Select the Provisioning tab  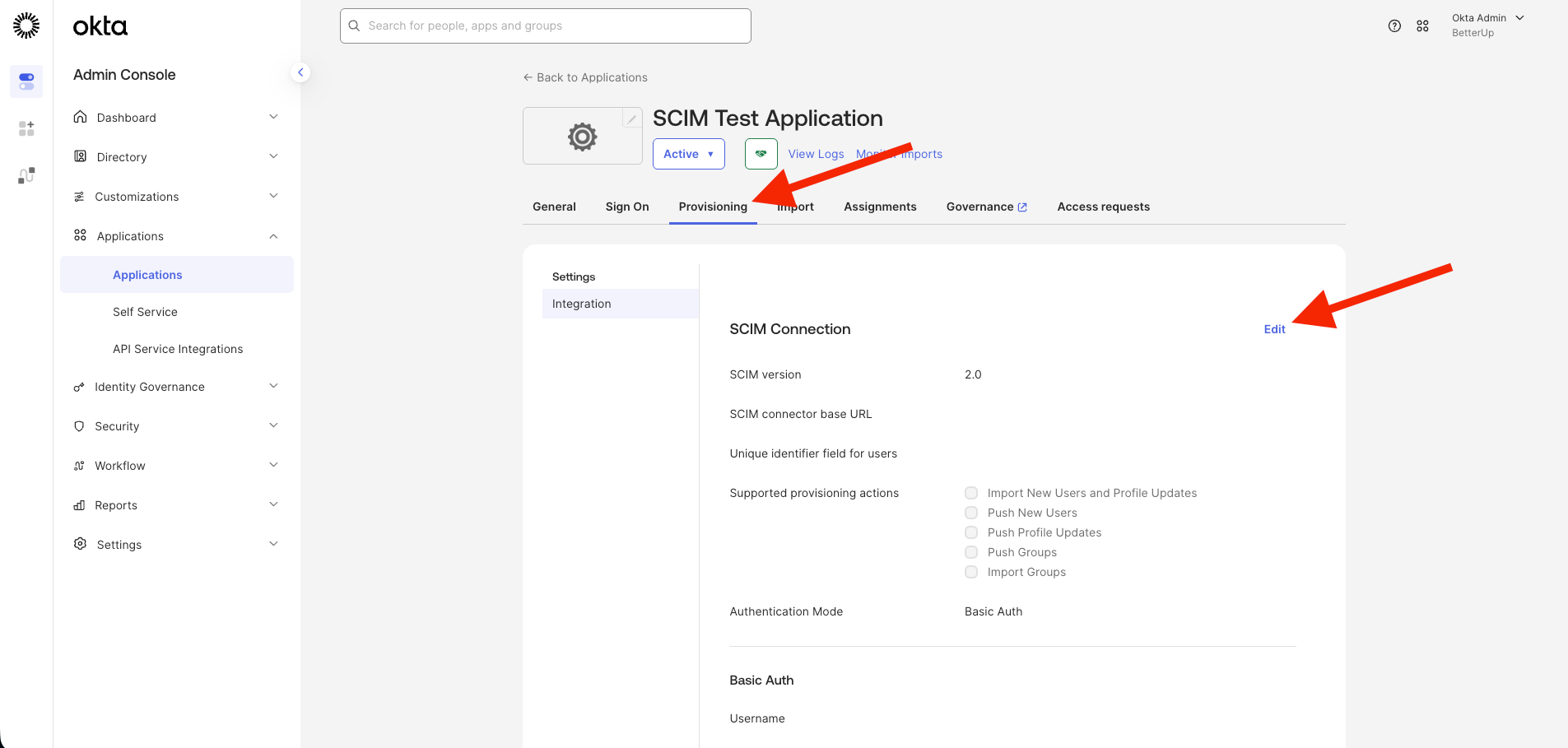(713, 207)
